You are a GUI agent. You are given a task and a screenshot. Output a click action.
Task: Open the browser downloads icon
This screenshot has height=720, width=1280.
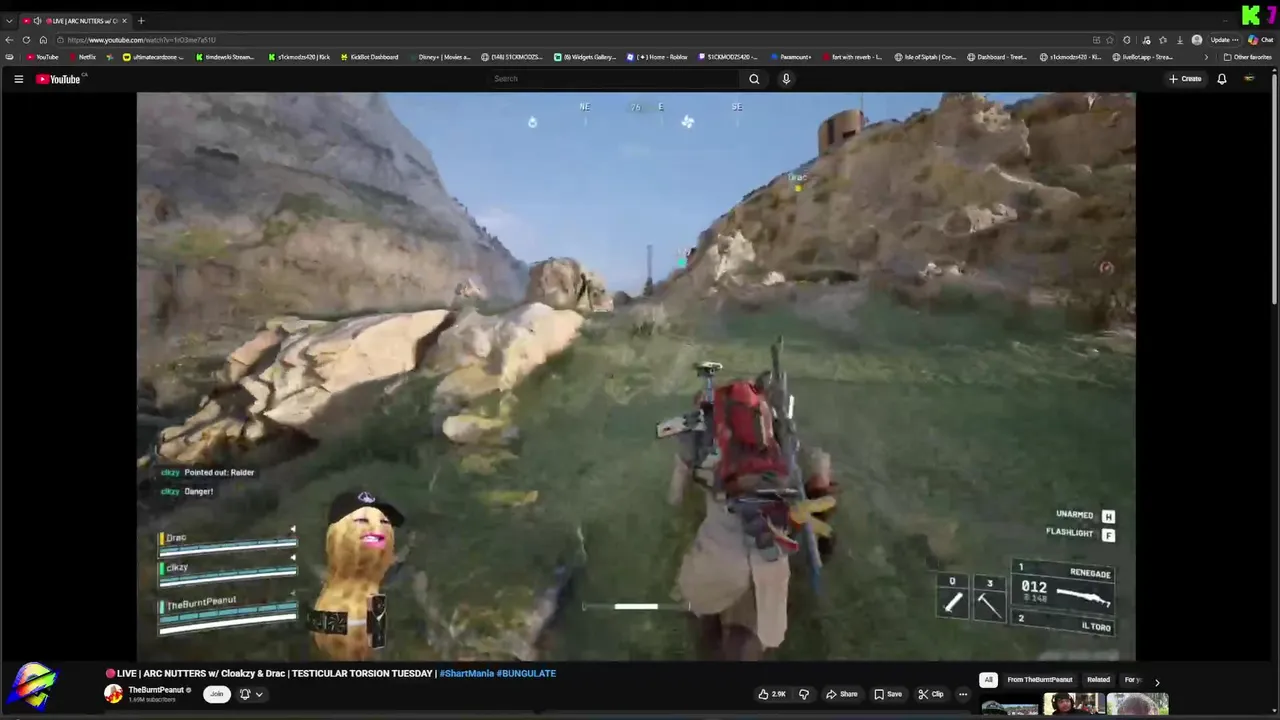[x=1180, y=40]
